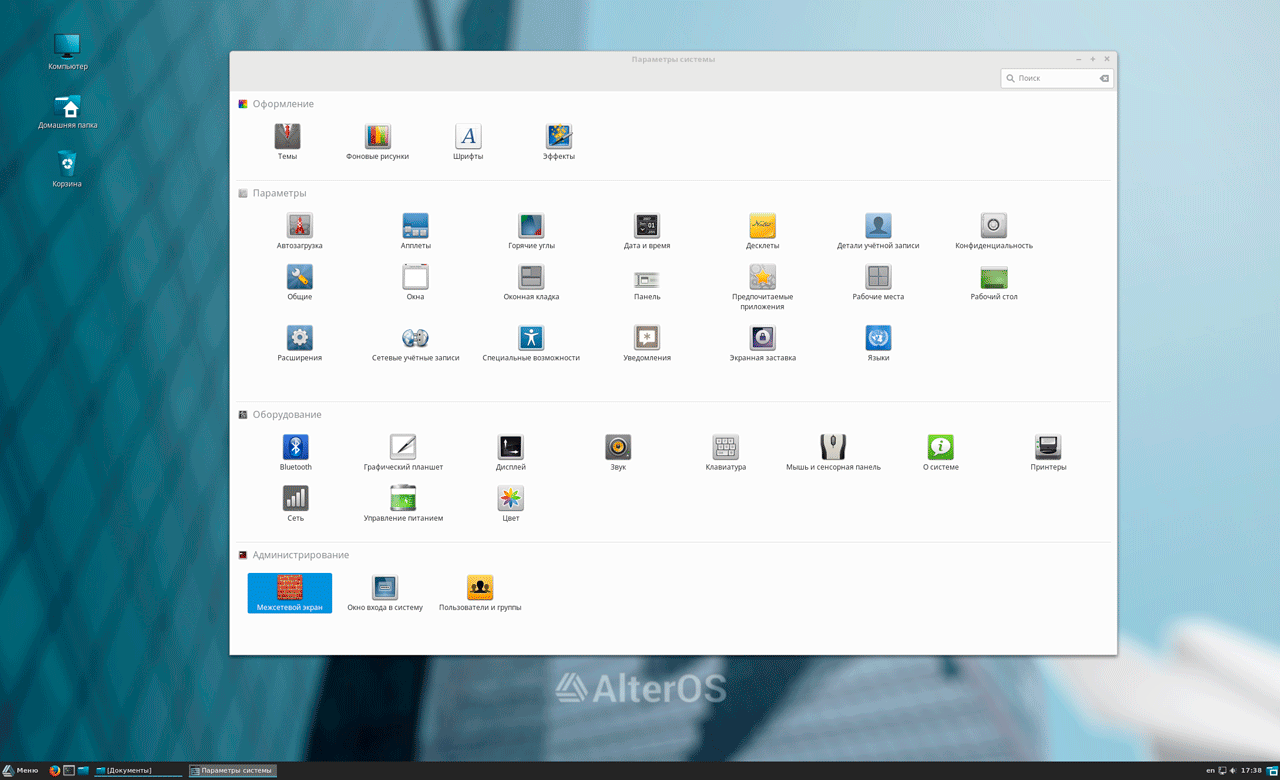
Task: Open Графический планшет tablet settings
Action: [403, 453]
